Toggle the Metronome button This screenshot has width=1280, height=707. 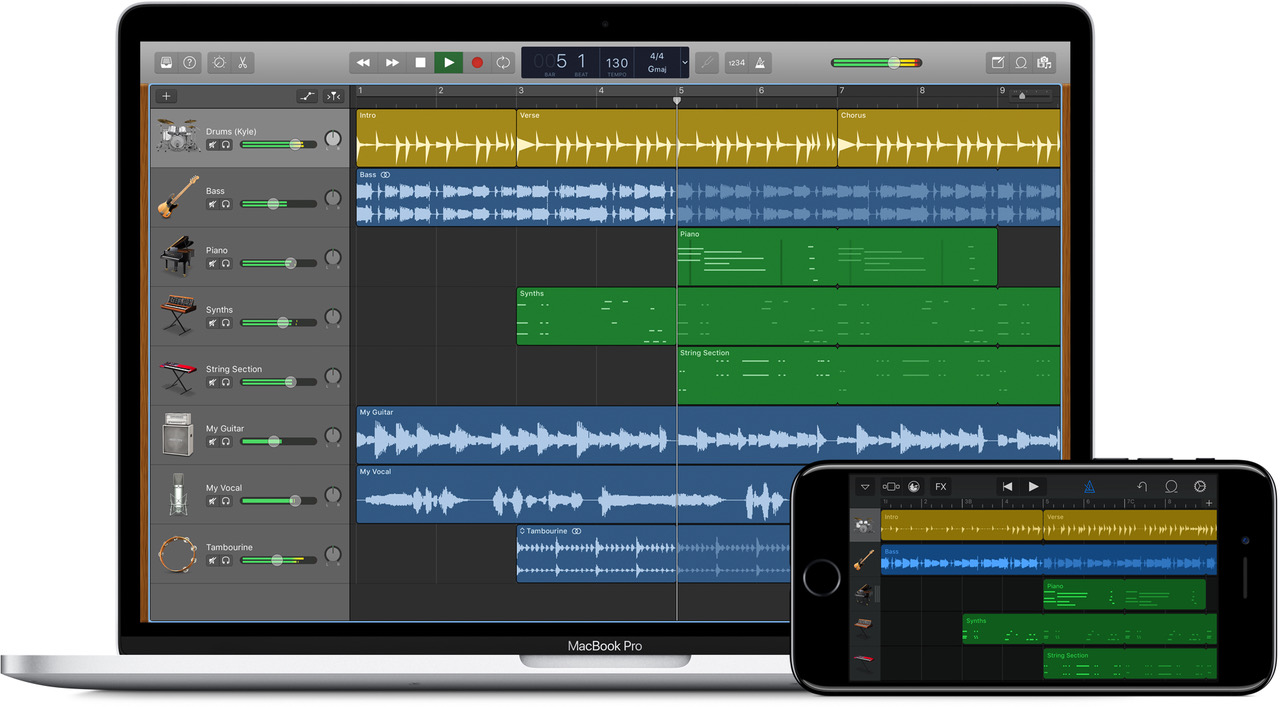pyautogui.click(x=761, y=63)
